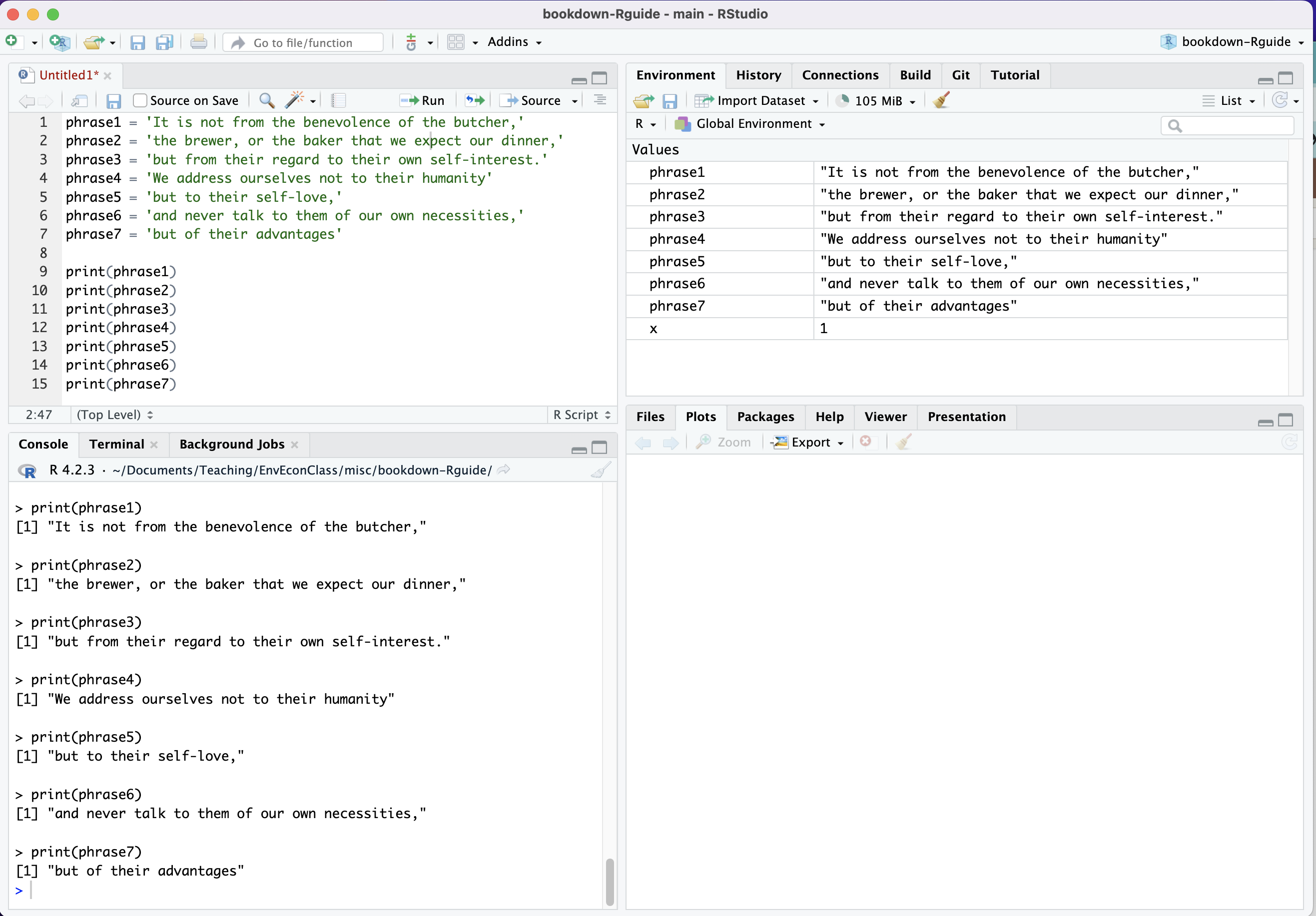Switch to the History tab
This screenshot has width=1316, height=916.
(758, 75)
